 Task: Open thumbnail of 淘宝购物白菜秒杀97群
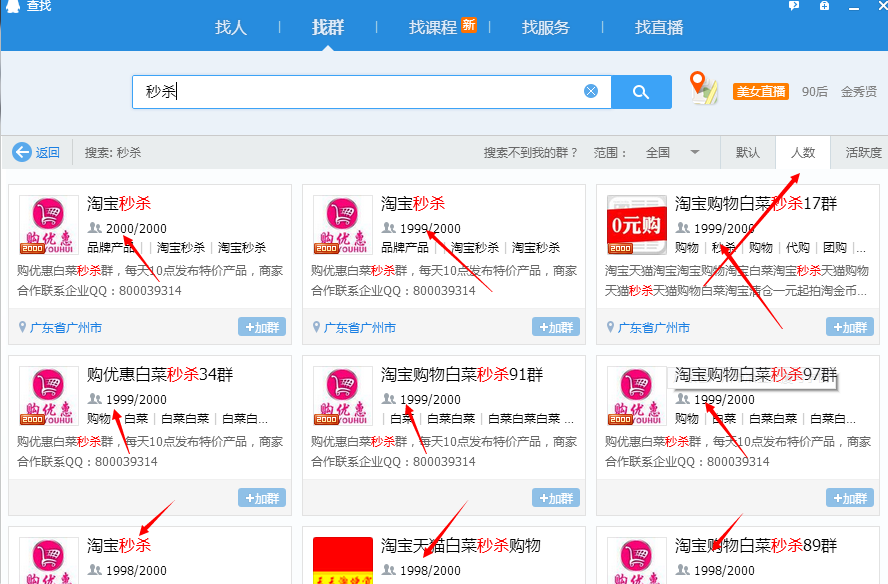tap(637, 396)
